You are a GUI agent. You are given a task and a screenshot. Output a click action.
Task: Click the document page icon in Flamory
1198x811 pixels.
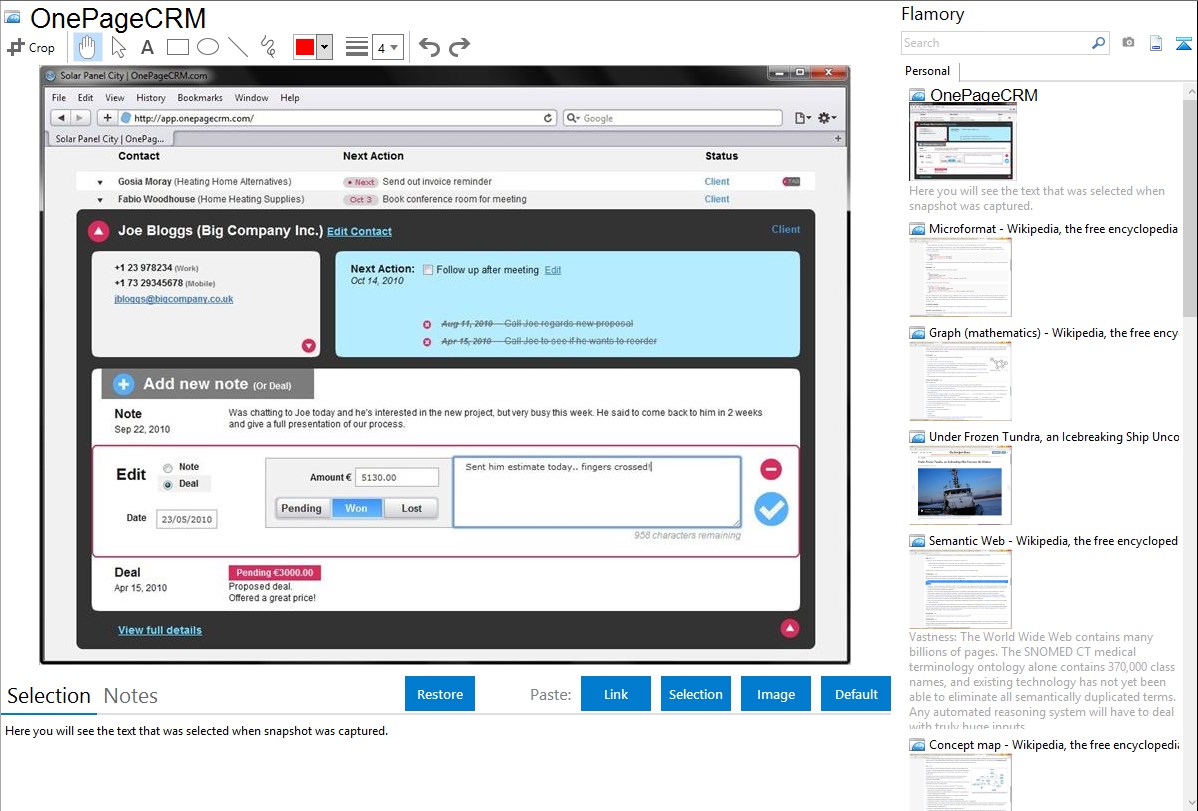click(x=1156, y=43)
